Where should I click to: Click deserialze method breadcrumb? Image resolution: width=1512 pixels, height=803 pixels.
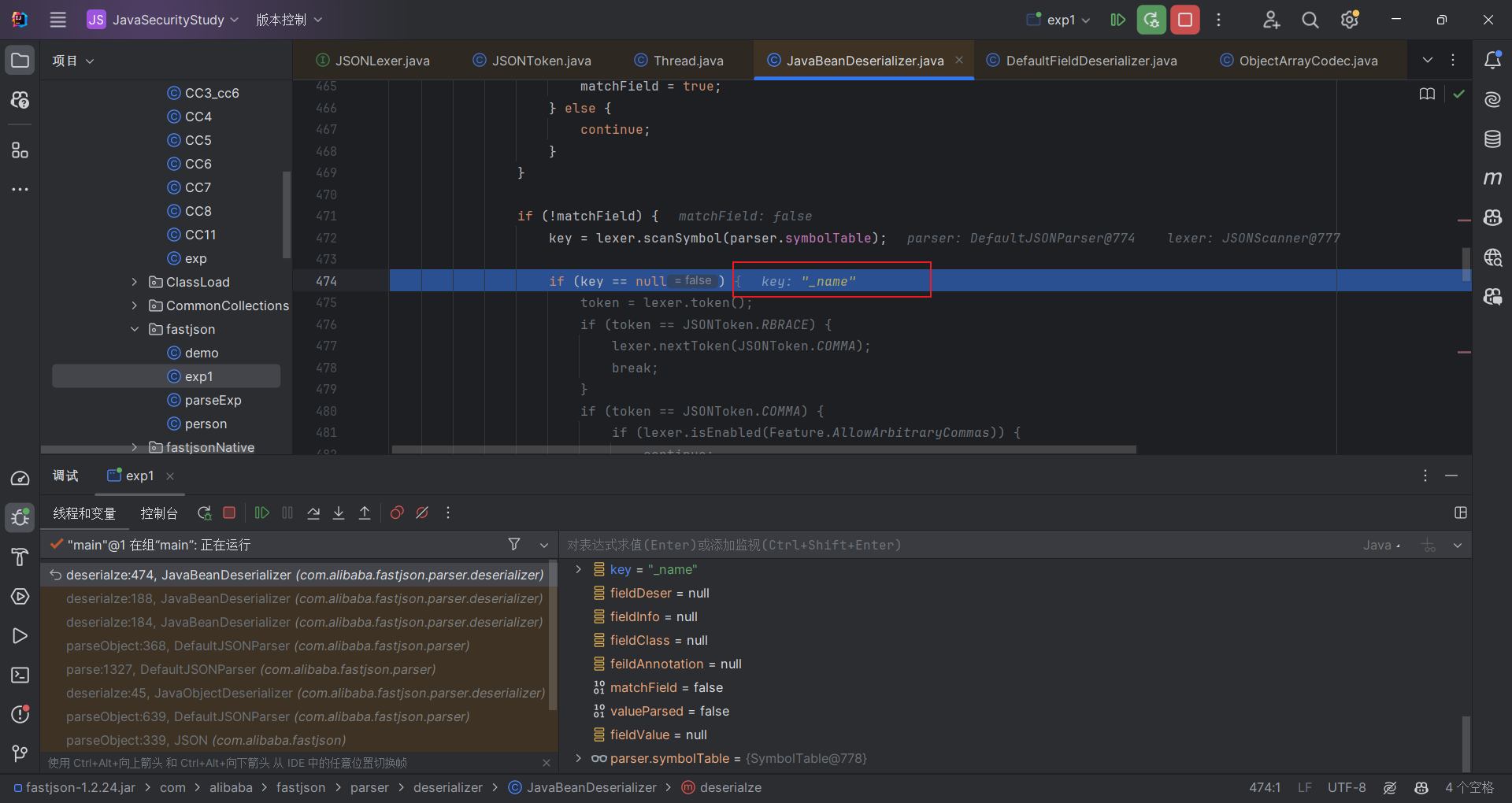721,787
